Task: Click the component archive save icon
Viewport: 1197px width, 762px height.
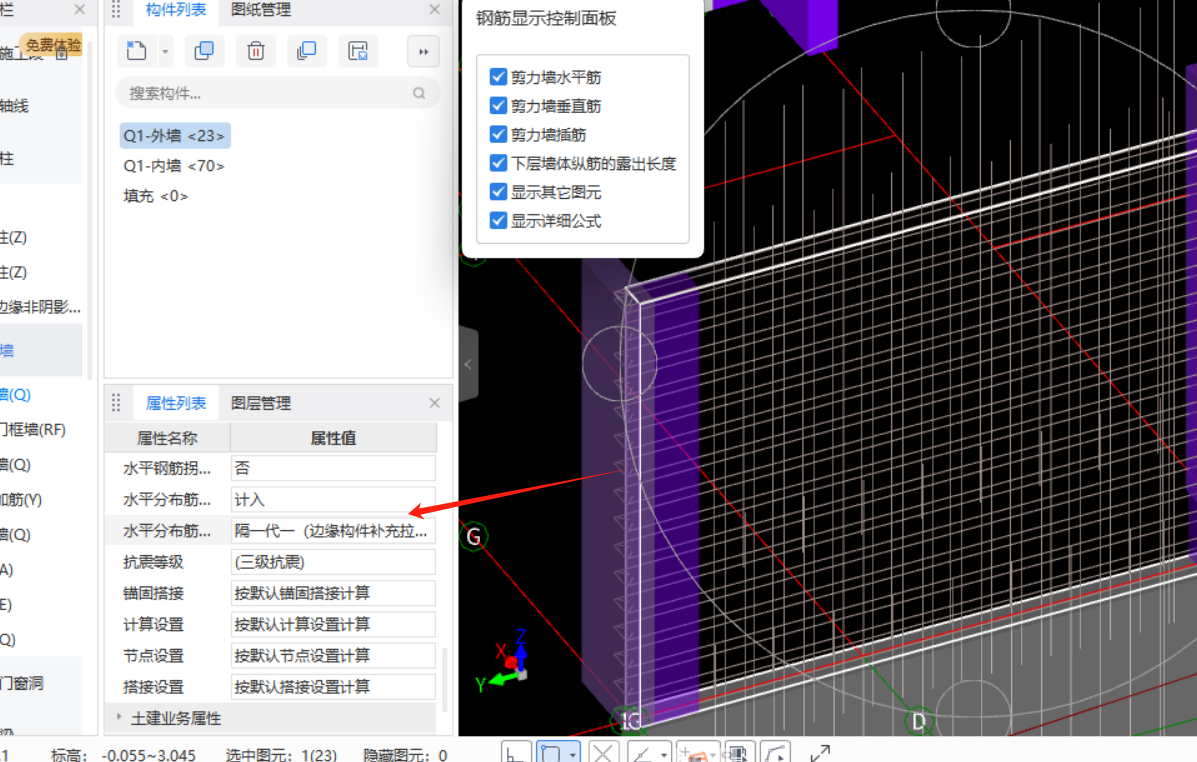Action: (358, 51)
